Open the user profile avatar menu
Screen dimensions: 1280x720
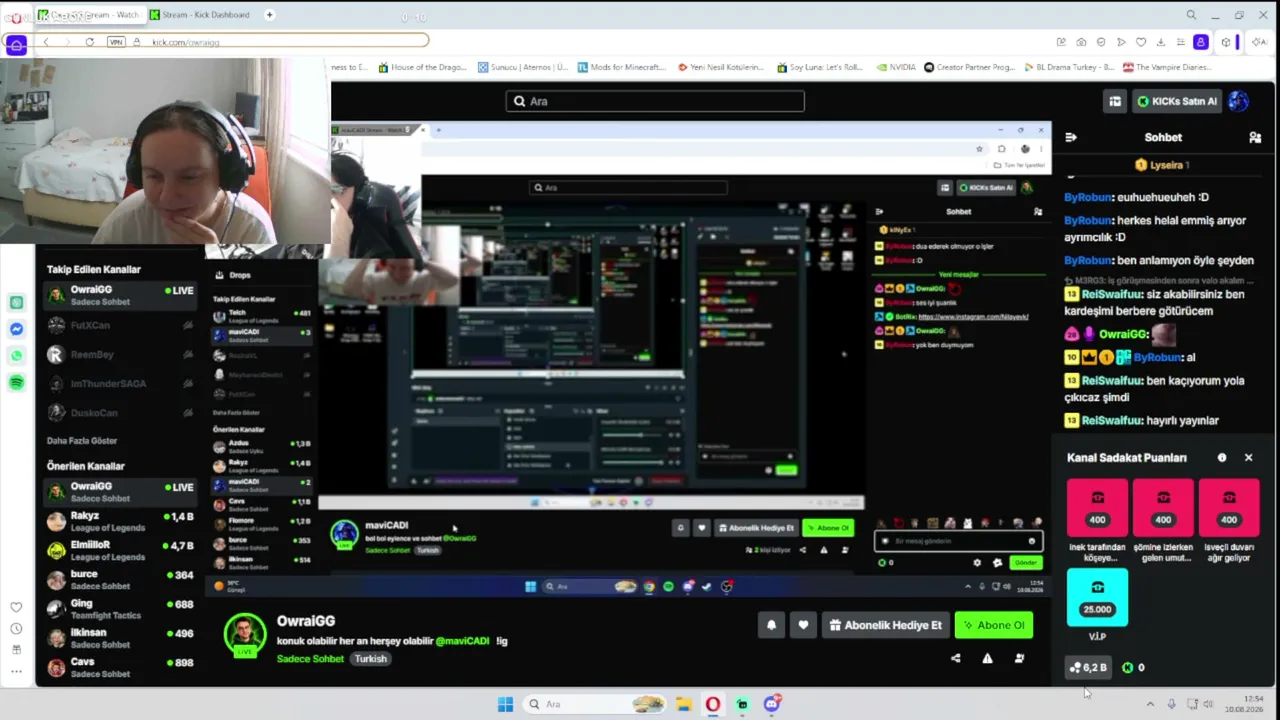[x=1238, y=101]
